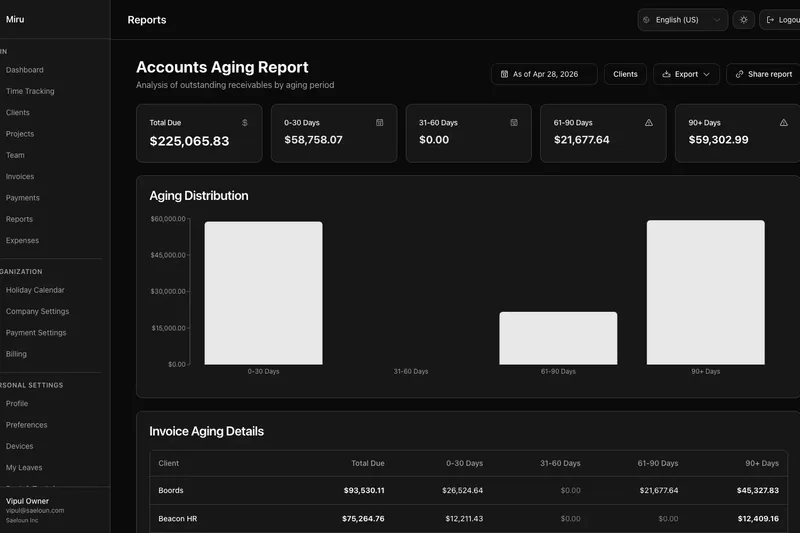Open Billing in the sidebar

click(16, 354)
